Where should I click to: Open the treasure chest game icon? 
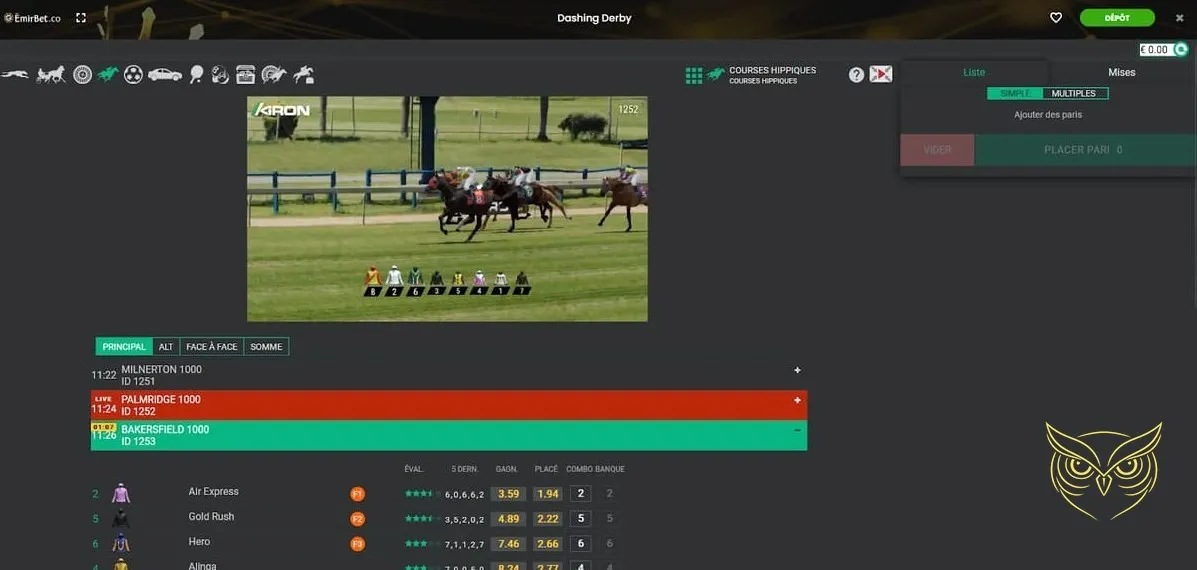coord(245,74)
